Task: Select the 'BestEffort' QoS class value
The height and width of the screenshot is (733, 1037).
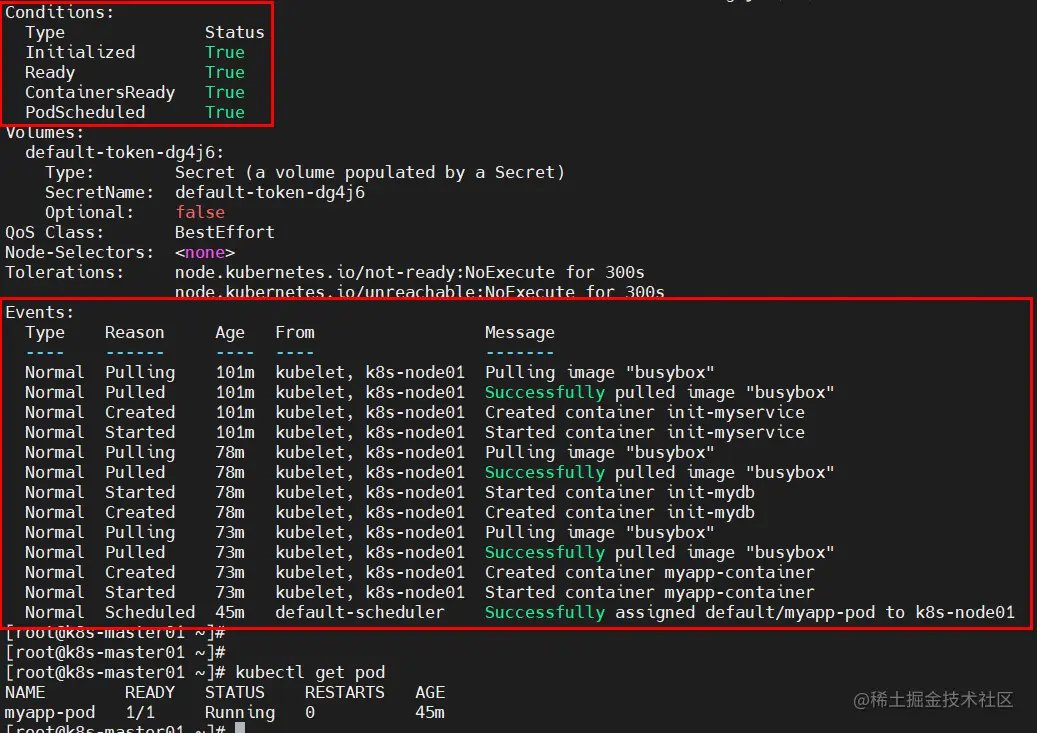Action: 224,232
